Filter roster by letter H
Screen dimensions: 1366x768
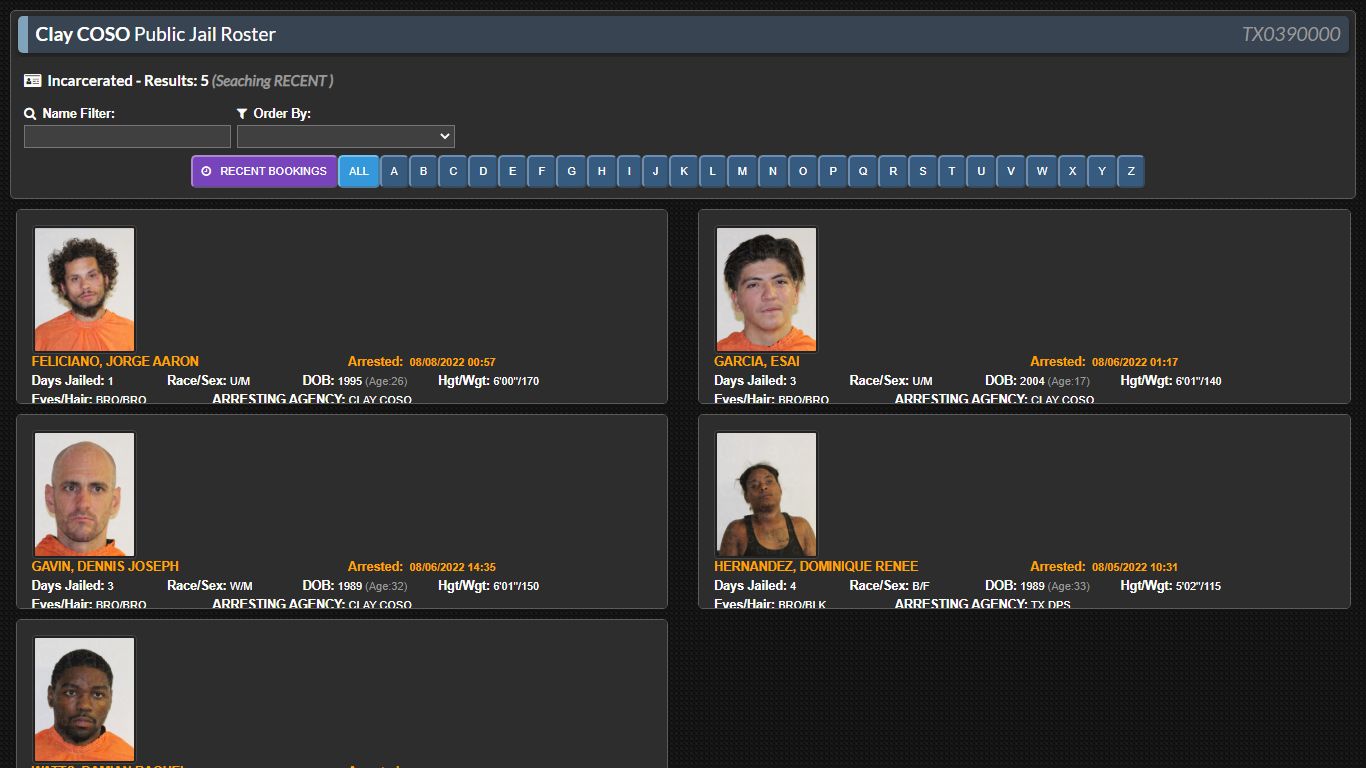coord(602,171)
